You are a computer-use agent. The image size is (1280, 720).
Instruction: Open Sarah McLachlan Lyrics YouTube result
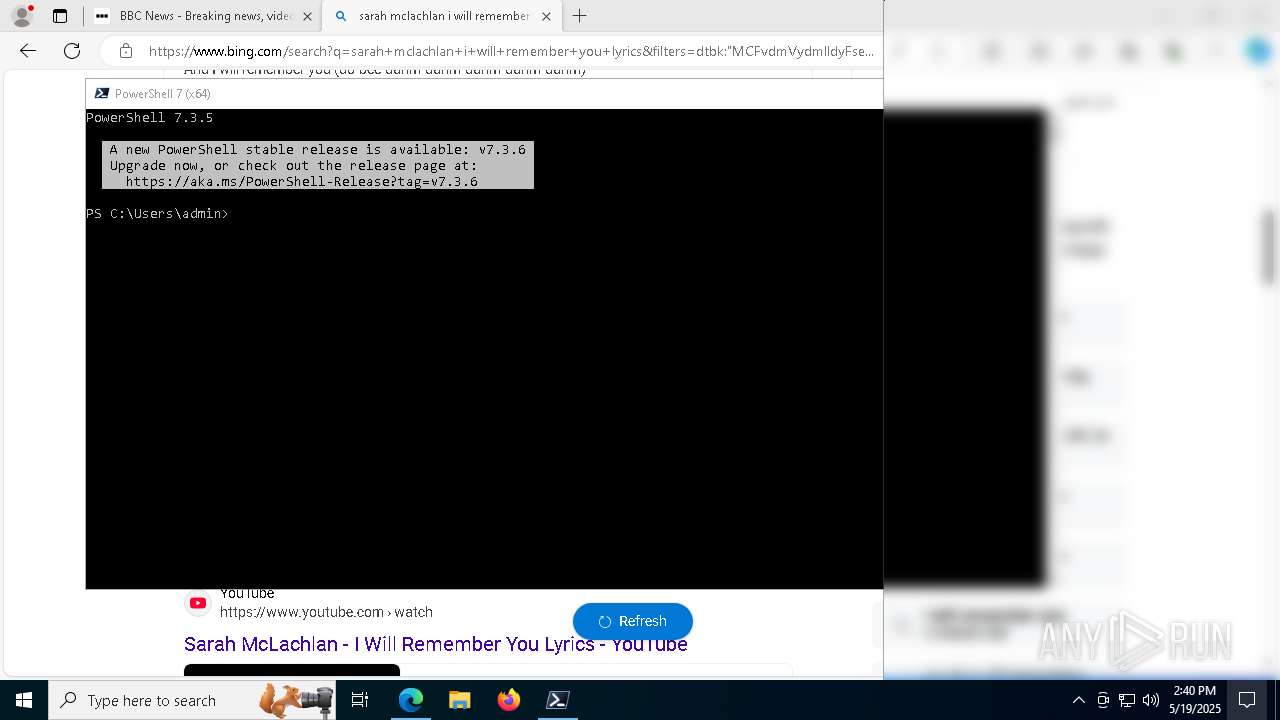coord(435,645)
